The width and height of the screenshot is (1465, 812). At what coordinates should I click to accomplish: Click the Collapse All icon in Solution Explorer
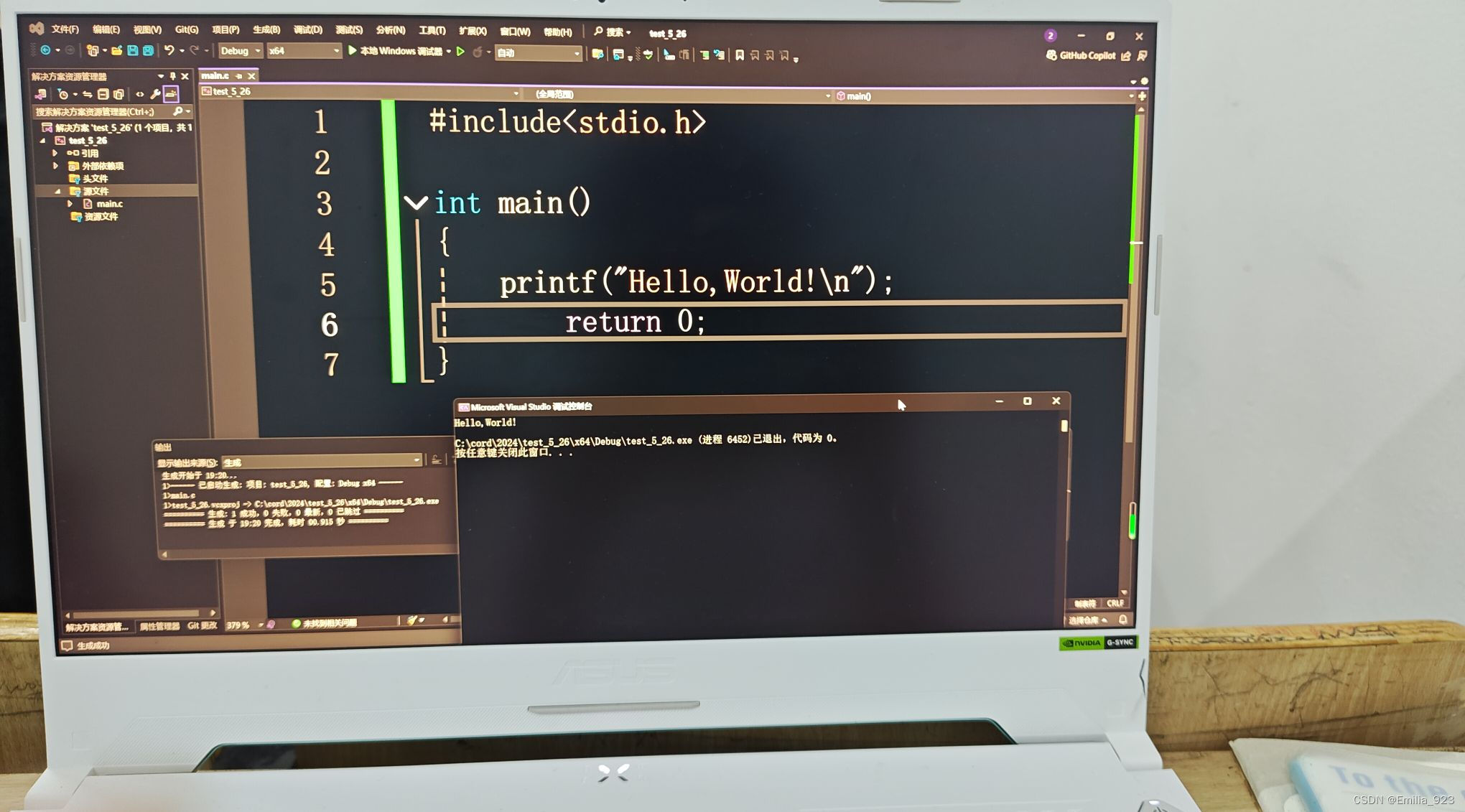point(103,94)
